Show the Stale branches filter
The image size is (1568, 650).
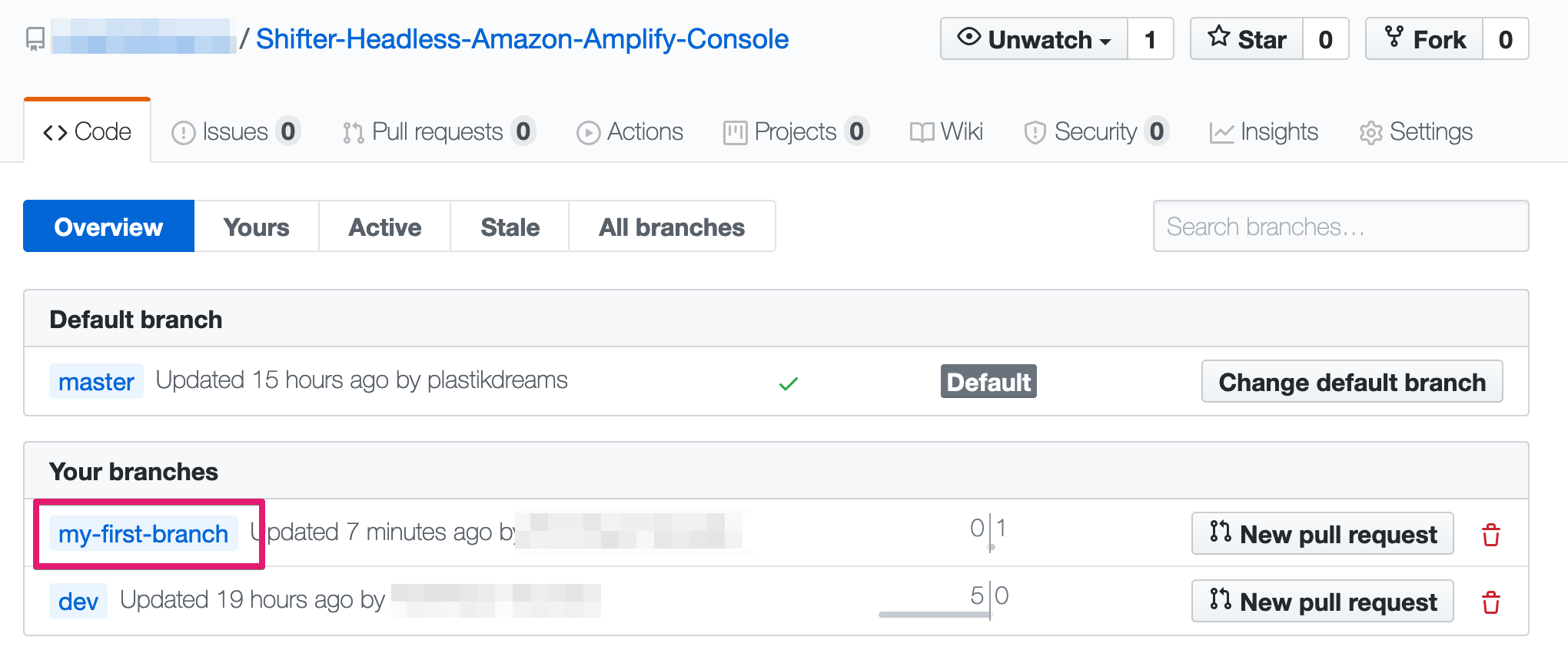pos(510,227)
